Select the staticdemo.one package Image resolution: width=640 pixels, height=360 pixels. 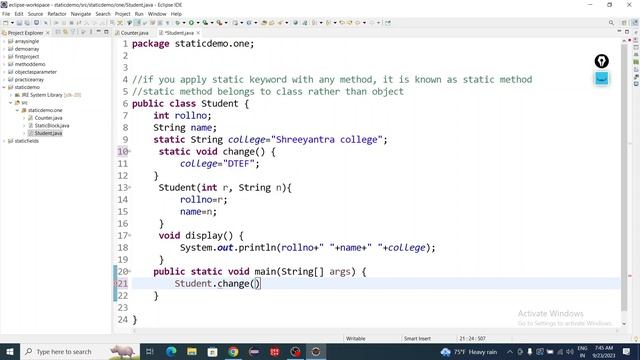click(x=45, y=110)
